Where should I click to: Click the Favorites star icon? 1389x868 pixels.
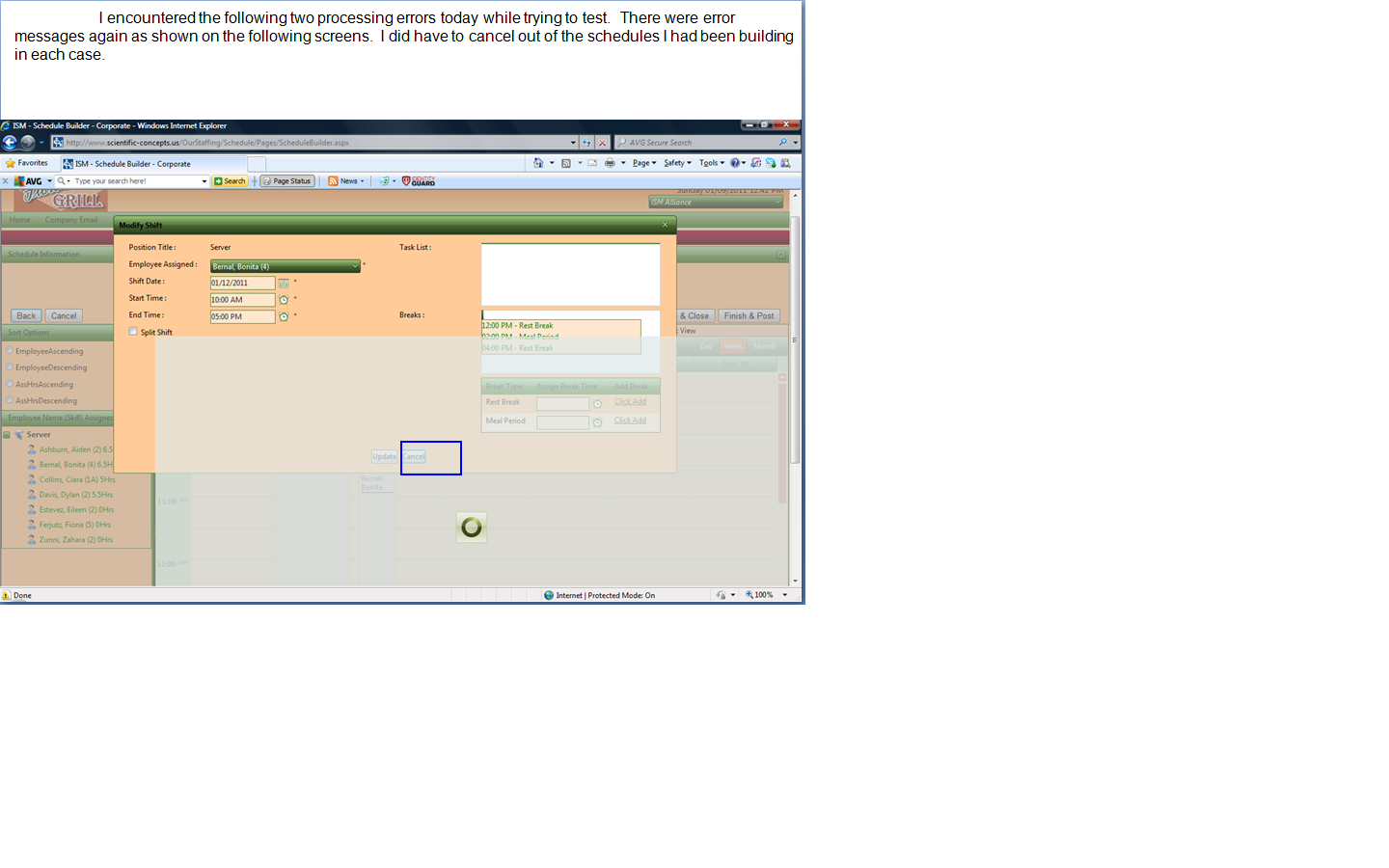click(11, 163)
